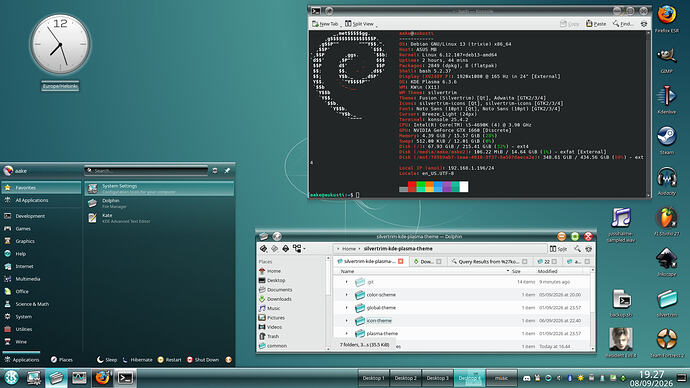The width and height of the screenshot is (690, 388).
Task: Open Downloads in Dolphin places
Action: pyautogui.click(x=279, y=299)
